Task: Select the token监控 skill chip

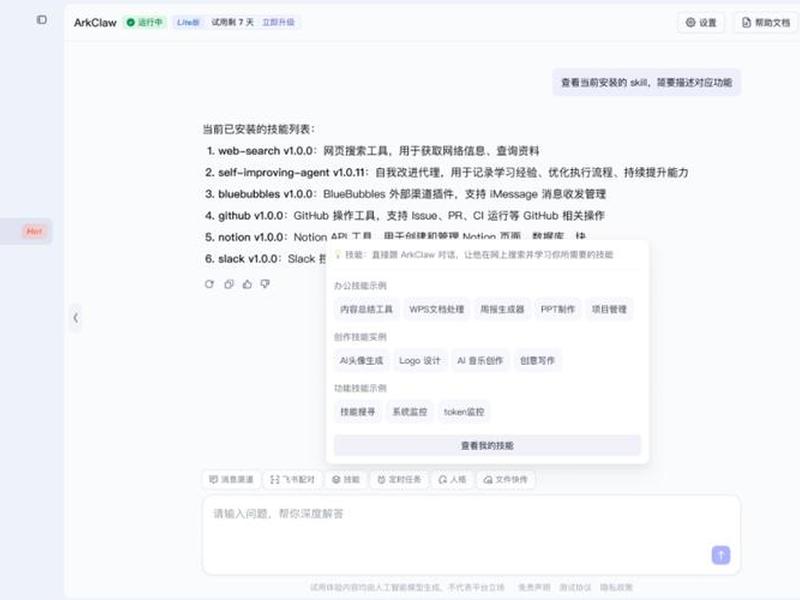Action: [x=464, y=412]
